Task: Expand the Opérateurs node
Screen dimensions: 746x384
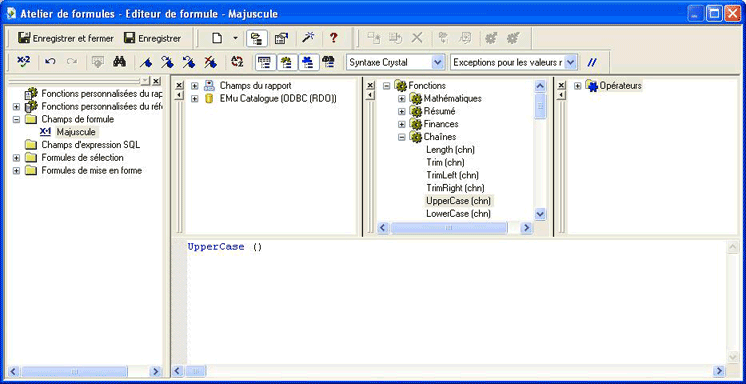Action: coord(578,86)
